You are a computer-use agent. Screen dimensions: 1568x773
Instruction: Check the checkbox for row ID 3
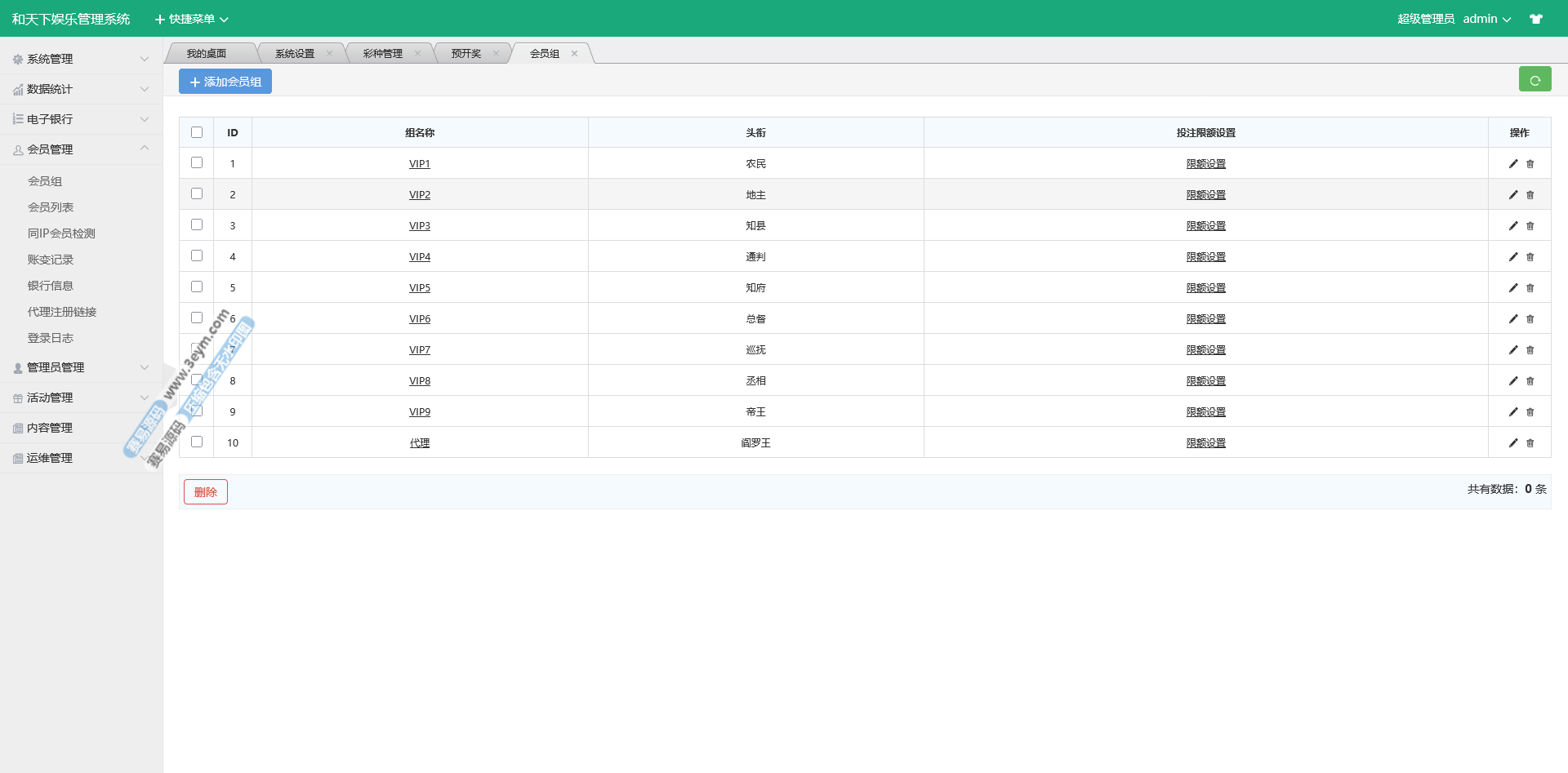click(197, 224)
